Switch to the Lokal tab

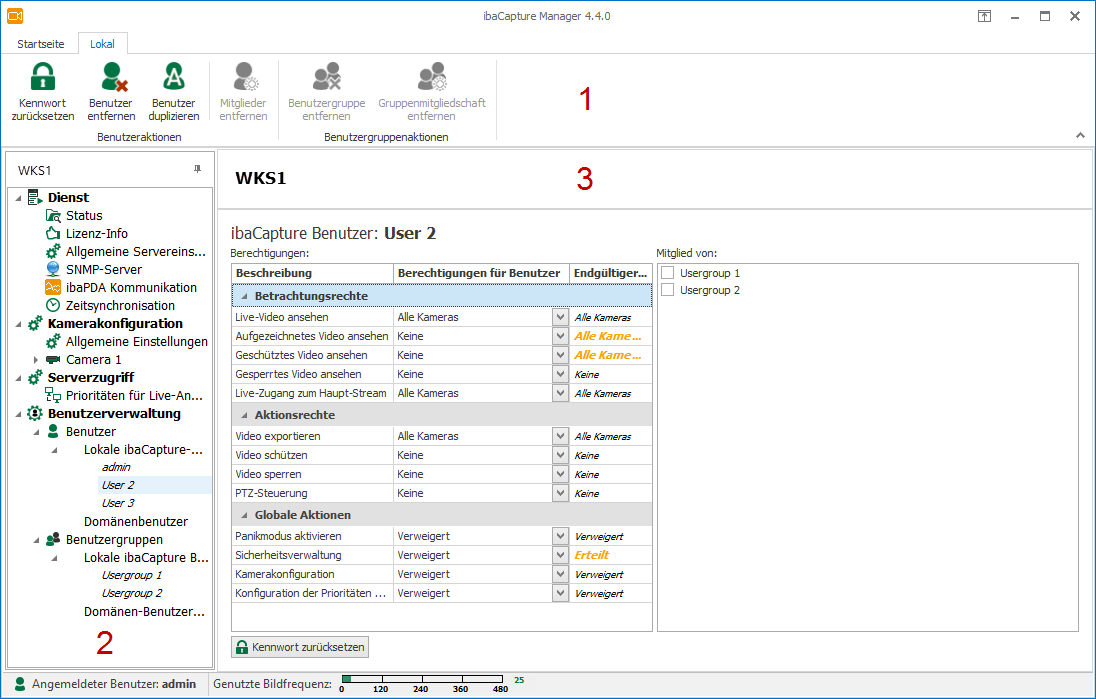point(102,44)
